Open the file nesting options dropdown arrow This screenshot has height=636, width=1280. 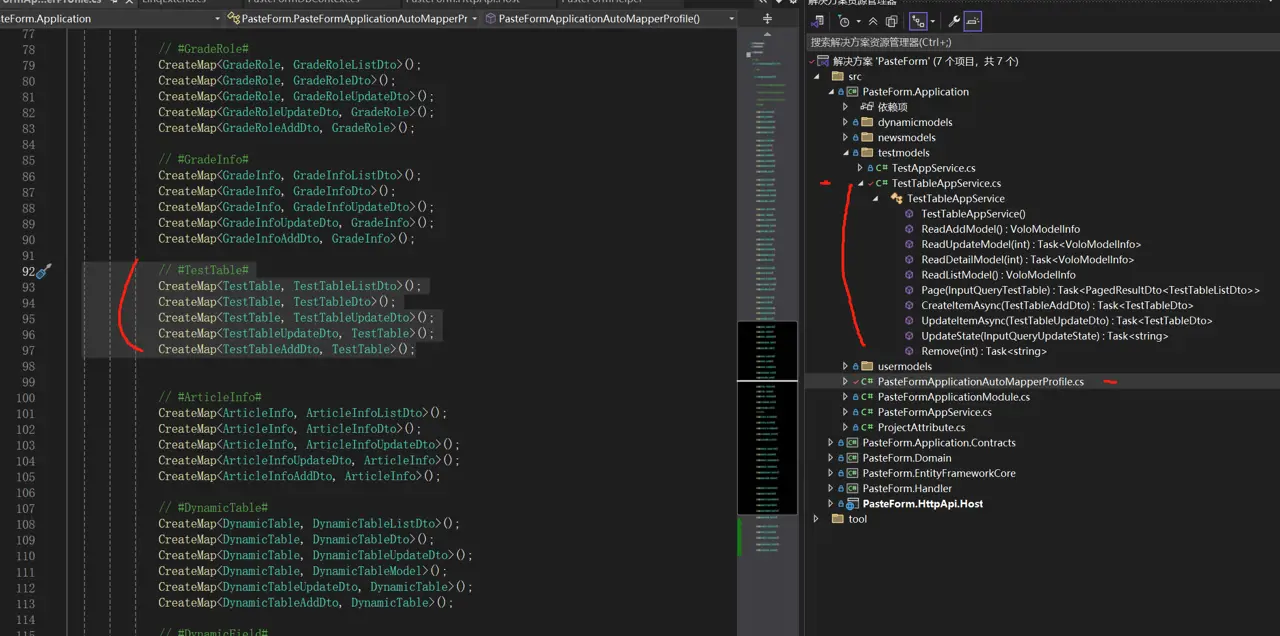point(932,21)
